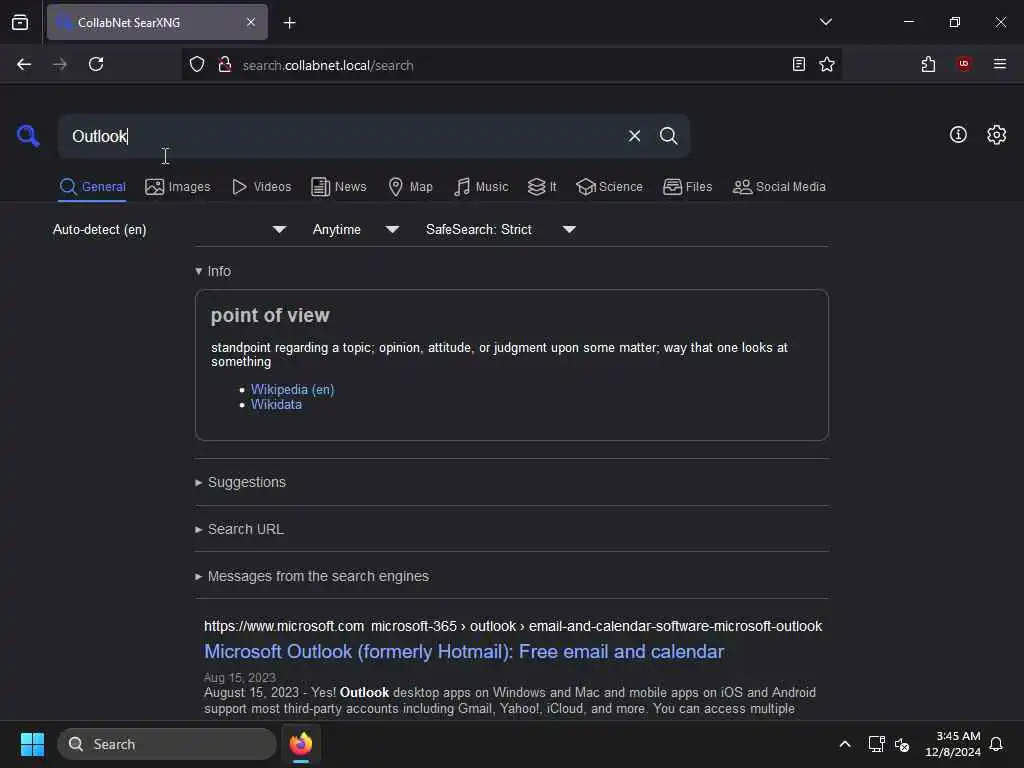
Task: Open Firefox View recent browsing icon
Action: [x=20, y=22]
